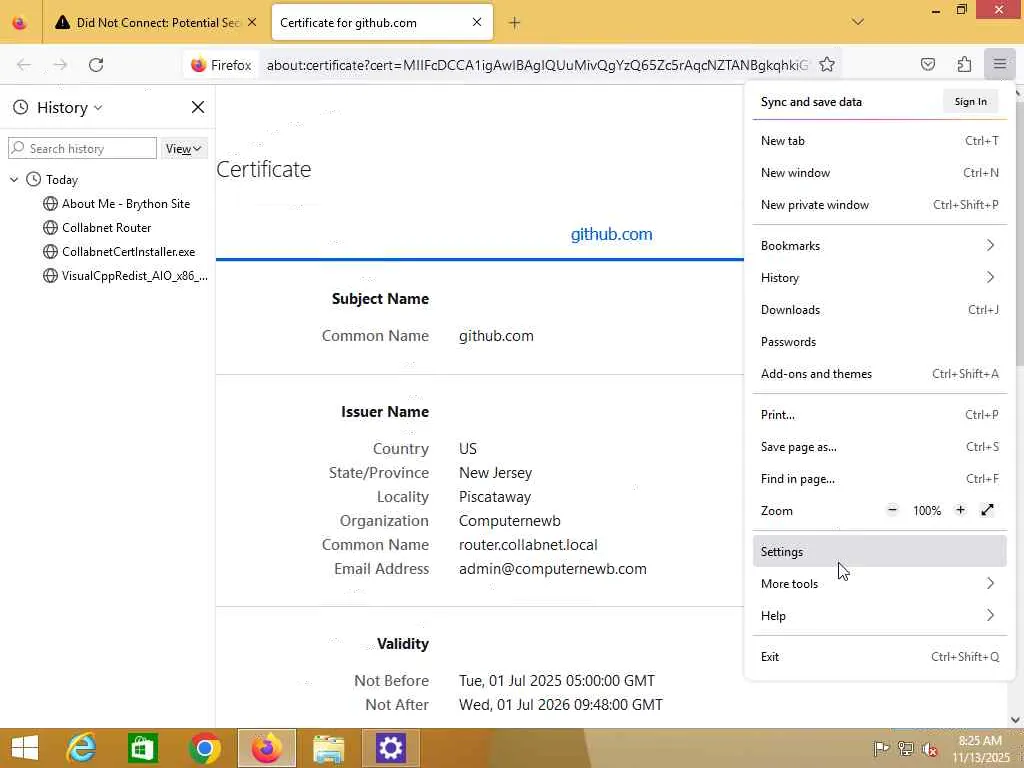This screenshot has width=1024, height=768.
Task: Click the Action Center flag tray icon
Action: 881,748
